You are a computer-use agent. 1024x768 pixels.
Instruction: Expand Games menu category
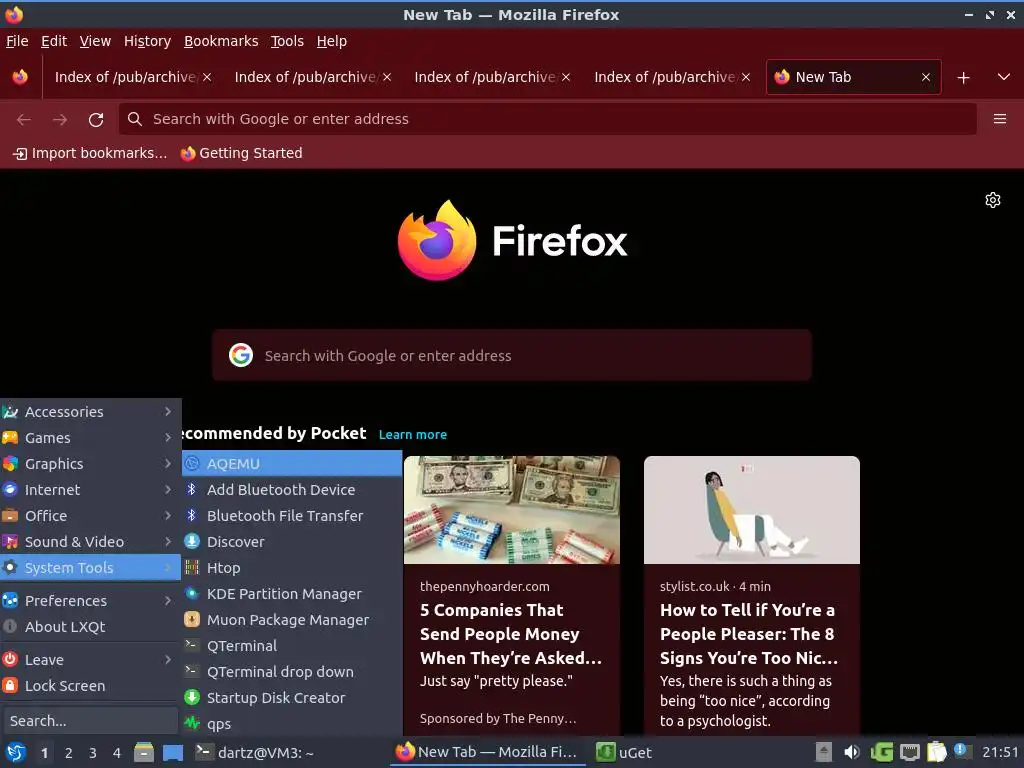tap(90, 438)
